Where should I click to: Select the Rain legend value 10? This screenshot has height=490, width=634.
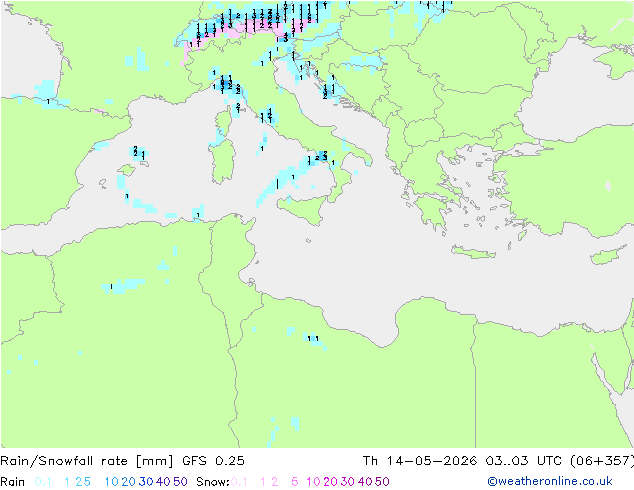(112, 482)
